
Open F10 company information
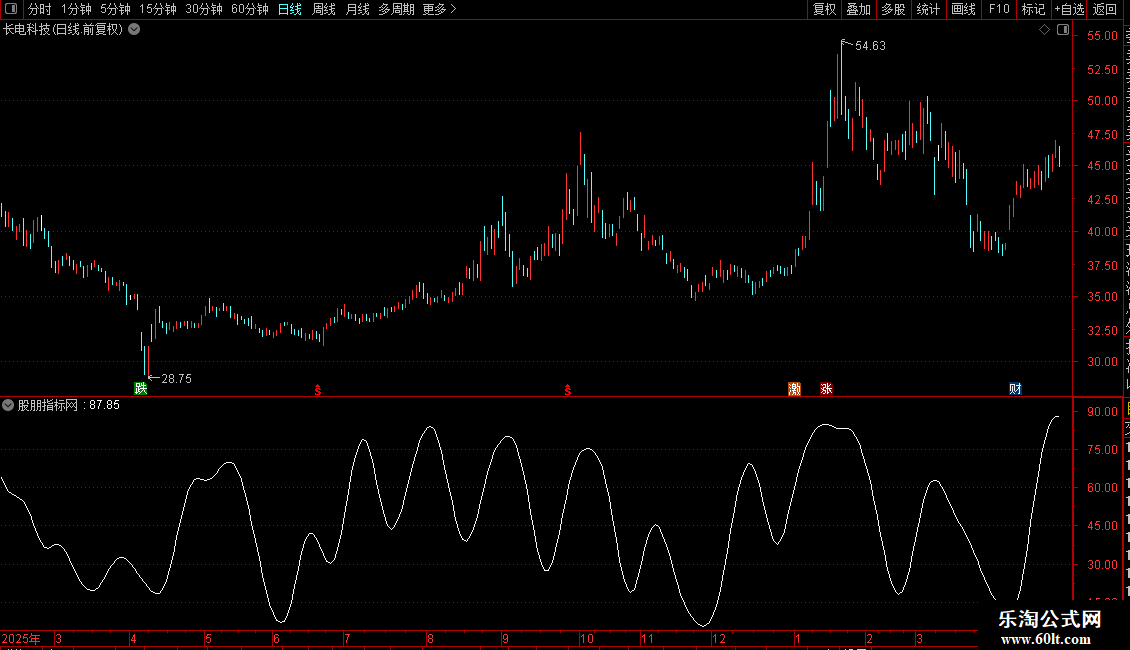(999, 9)
